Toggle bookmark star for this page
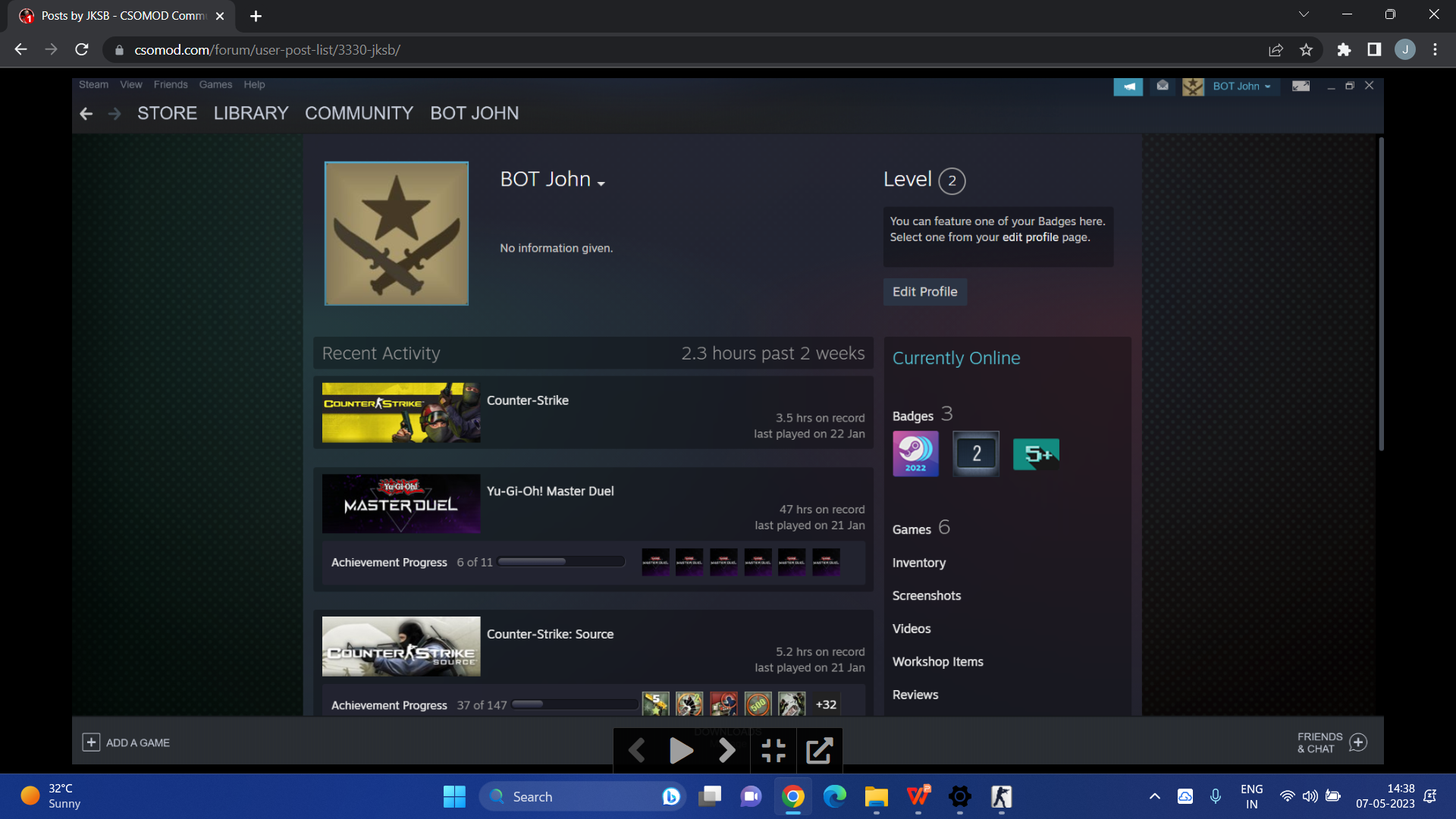1456x819 pixels. (x=1306, y=50)
